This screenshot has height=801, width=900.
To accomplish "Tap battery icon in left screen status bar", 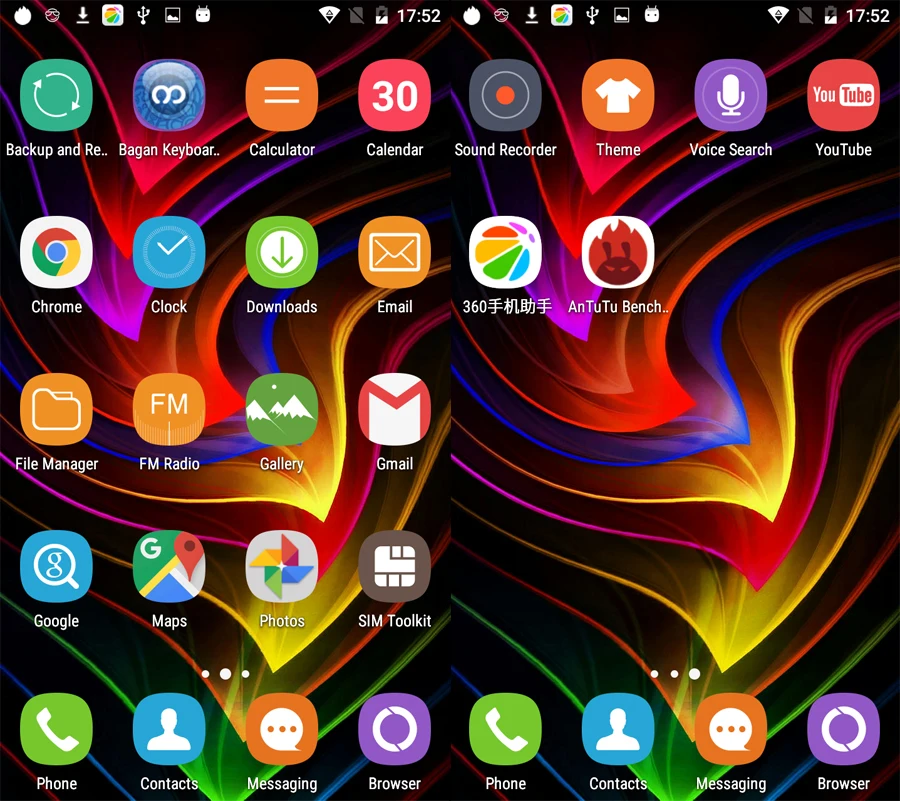I will coord(382,15).
